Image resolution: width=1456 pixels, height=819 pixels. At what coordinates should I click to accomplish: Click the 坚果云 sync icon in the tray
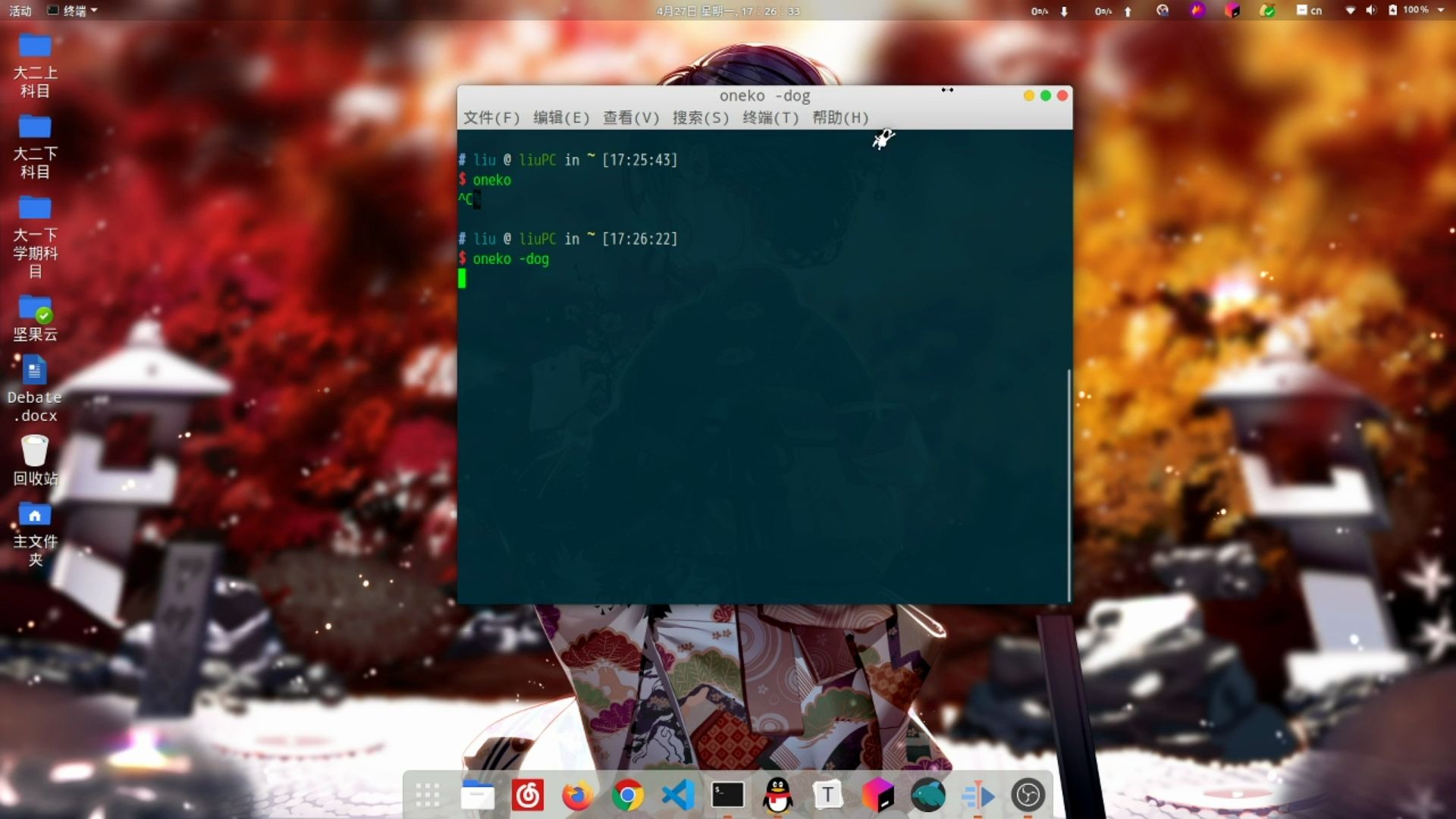click(x=1267, y=11)
